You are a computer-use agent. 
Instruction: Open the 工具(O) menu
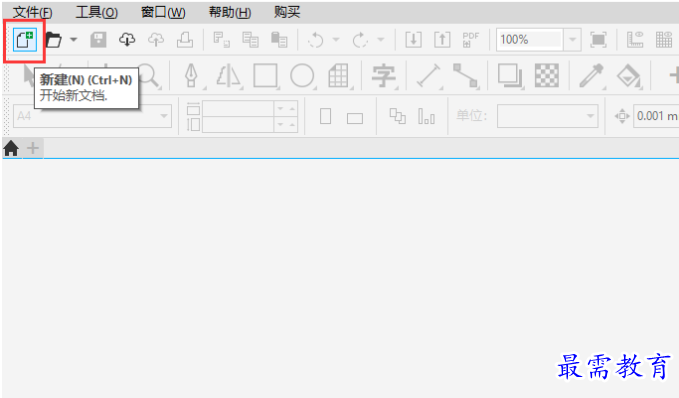97,13
